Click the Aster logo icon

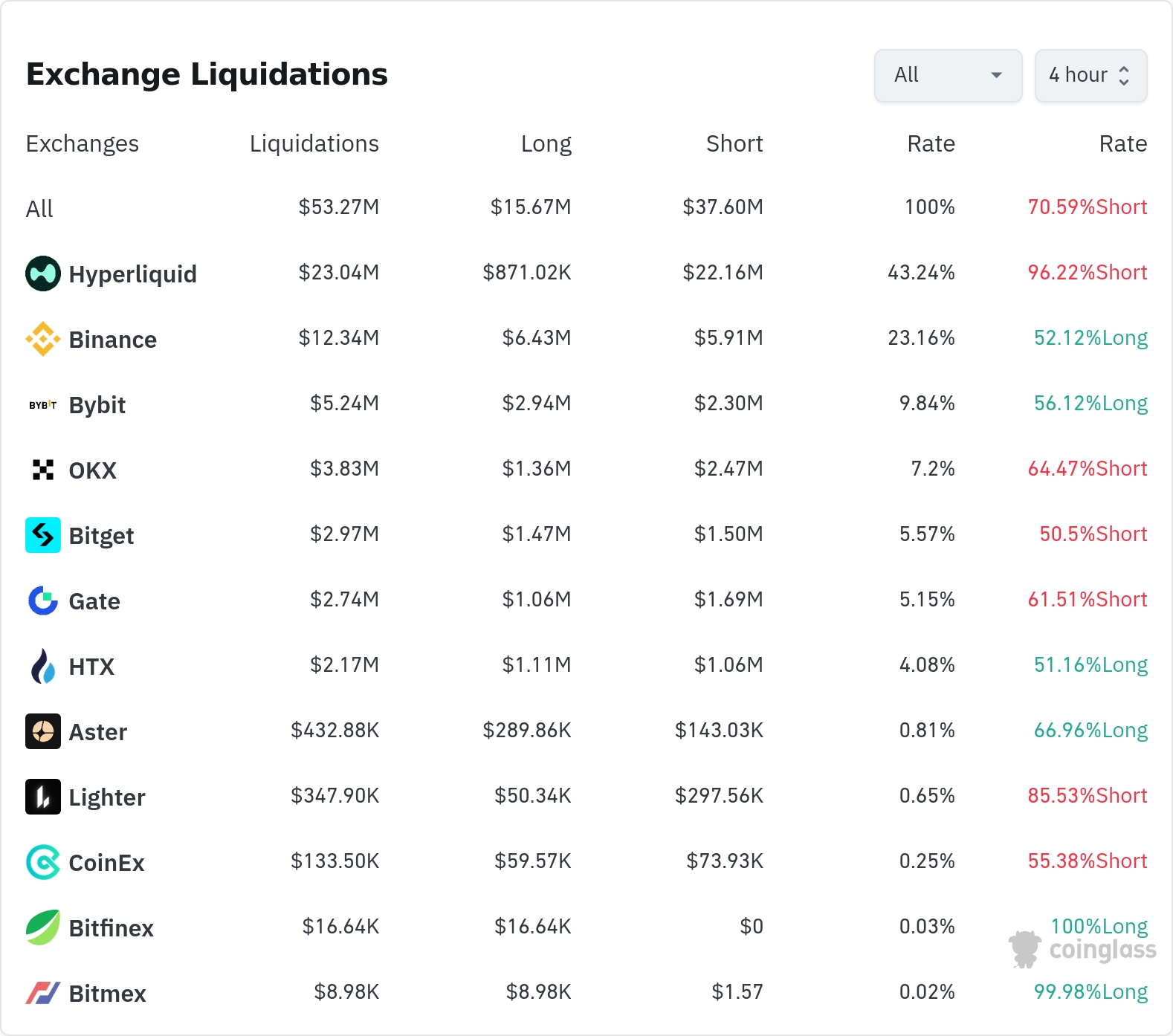coord(43,731)
